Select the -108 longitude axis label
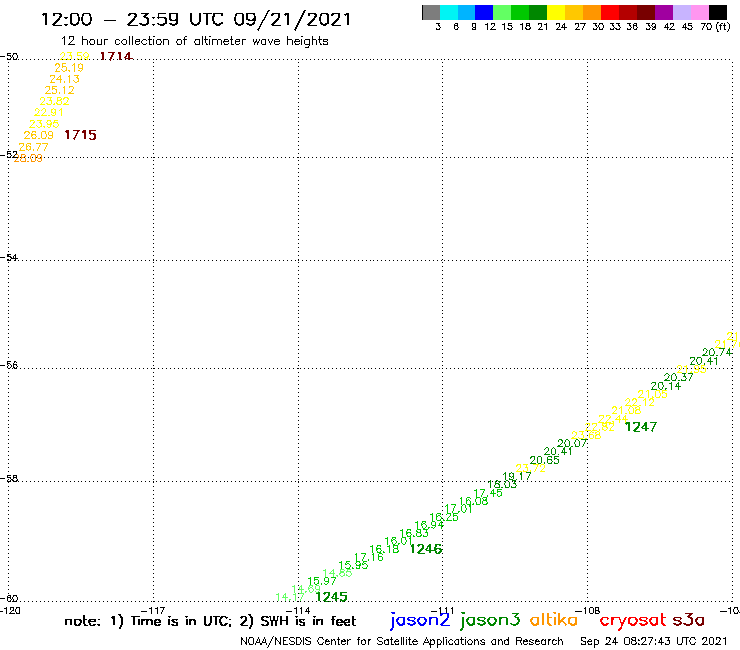The height and width of the screenshot is (650, 740). point(588,611)
